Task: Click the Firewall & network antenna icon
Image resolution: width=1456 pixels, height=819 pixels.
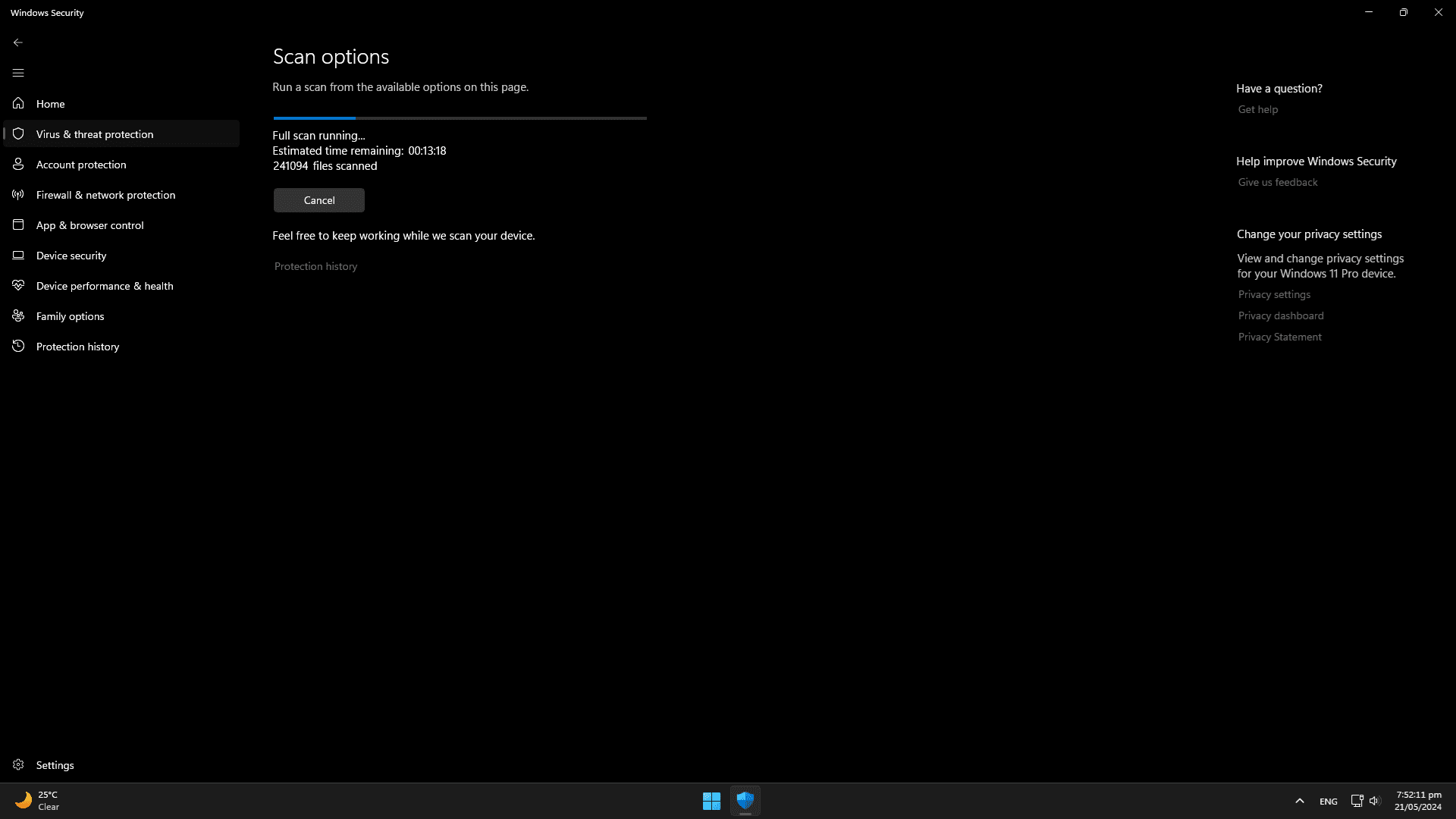Action: coord(18,194)
